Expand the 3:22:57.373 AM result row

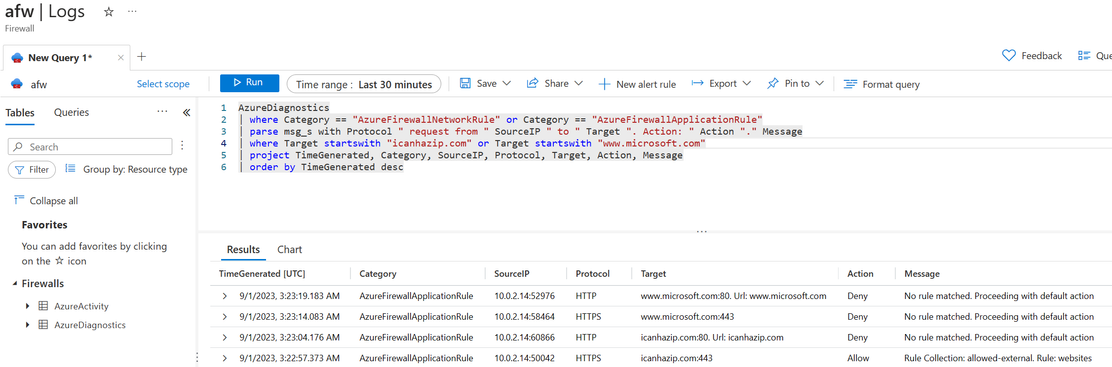[224, 358]
